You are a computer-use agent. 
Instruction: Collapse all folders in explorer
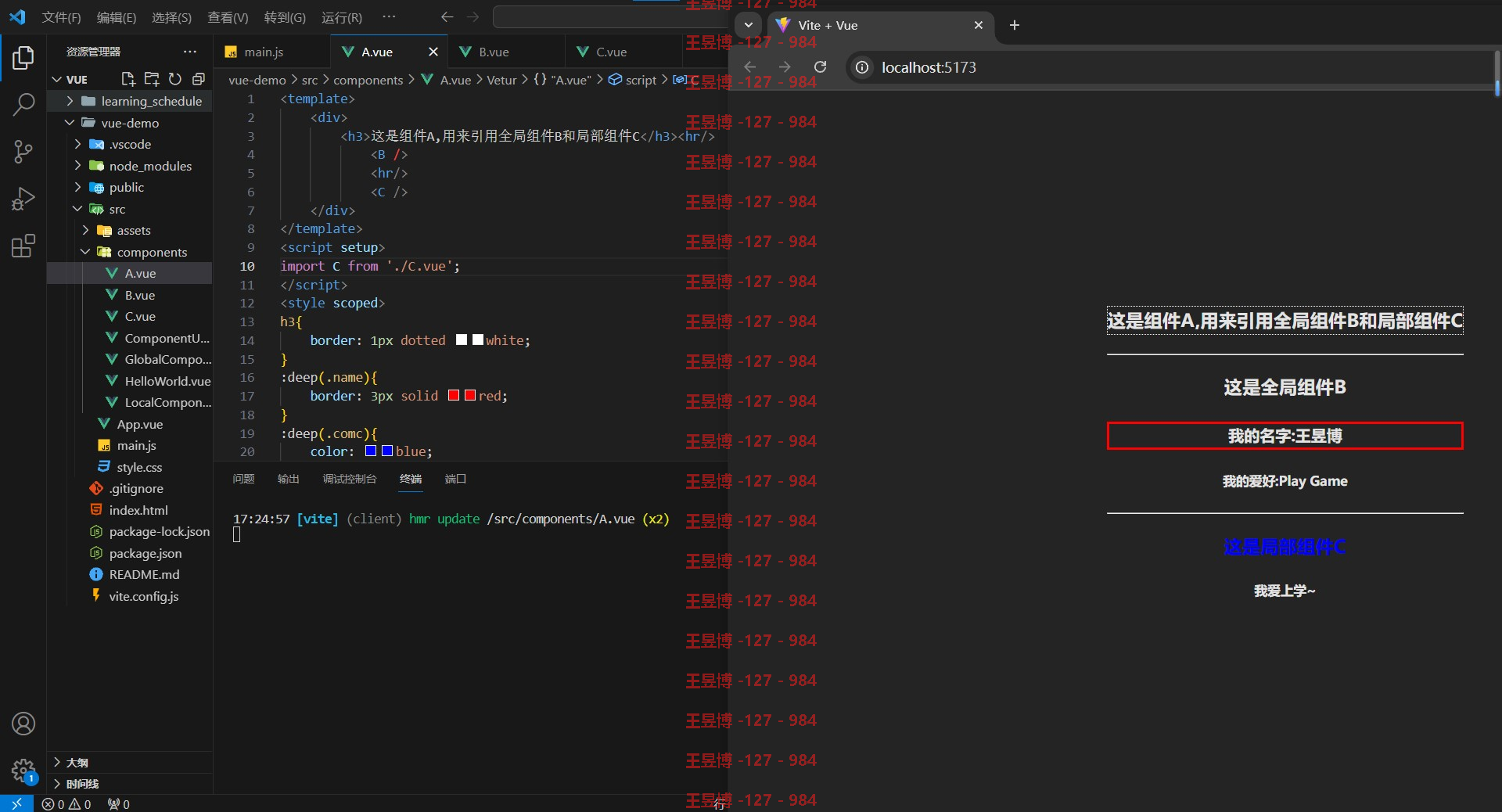[x=199, y=79]
